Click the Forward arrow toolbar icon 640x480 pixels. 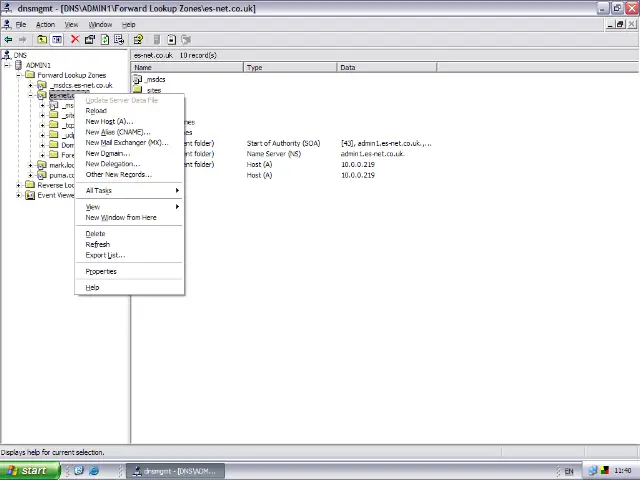click(x=22, y=40)
